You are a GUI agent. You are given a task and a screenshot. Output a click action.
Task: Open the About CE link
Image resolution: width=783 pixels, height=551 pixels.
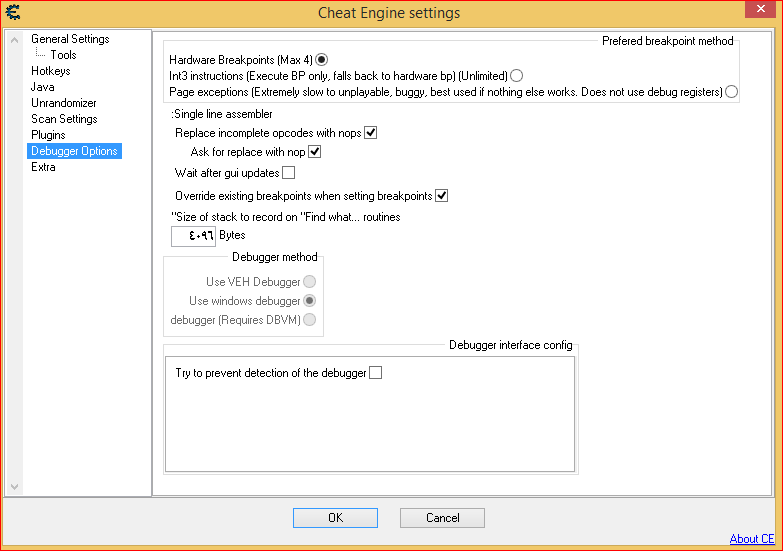(x=751, y=539)
